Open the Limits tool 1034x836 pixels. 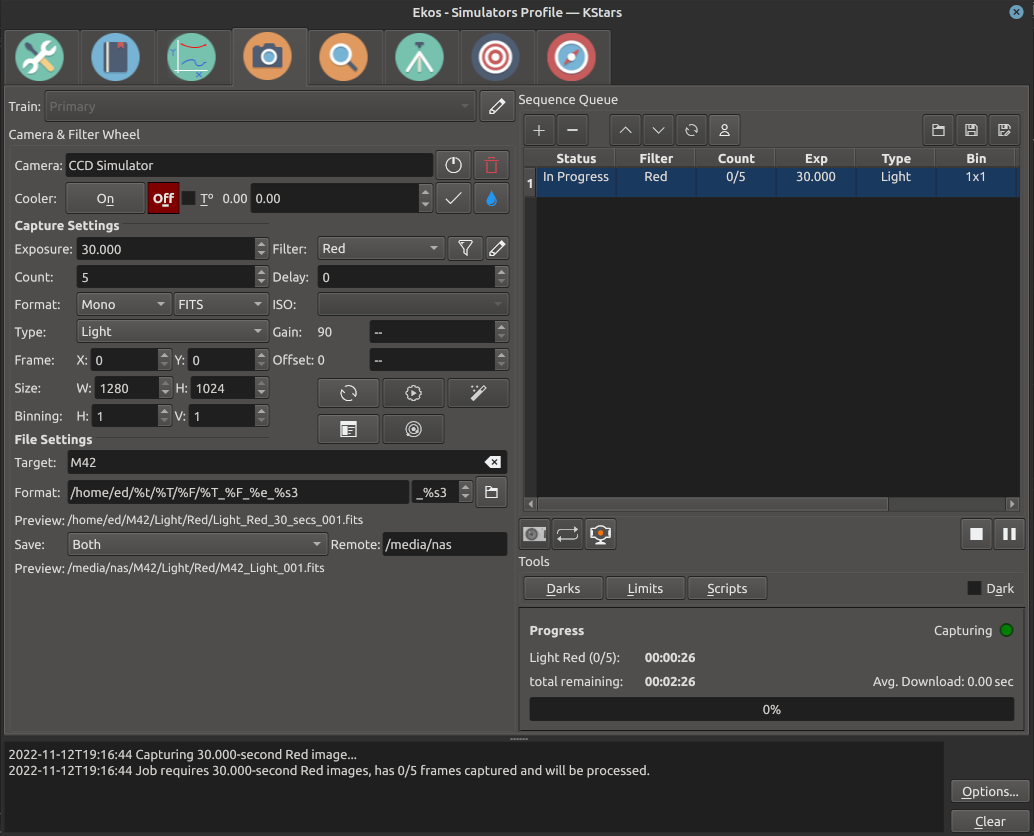coord(645,588)
